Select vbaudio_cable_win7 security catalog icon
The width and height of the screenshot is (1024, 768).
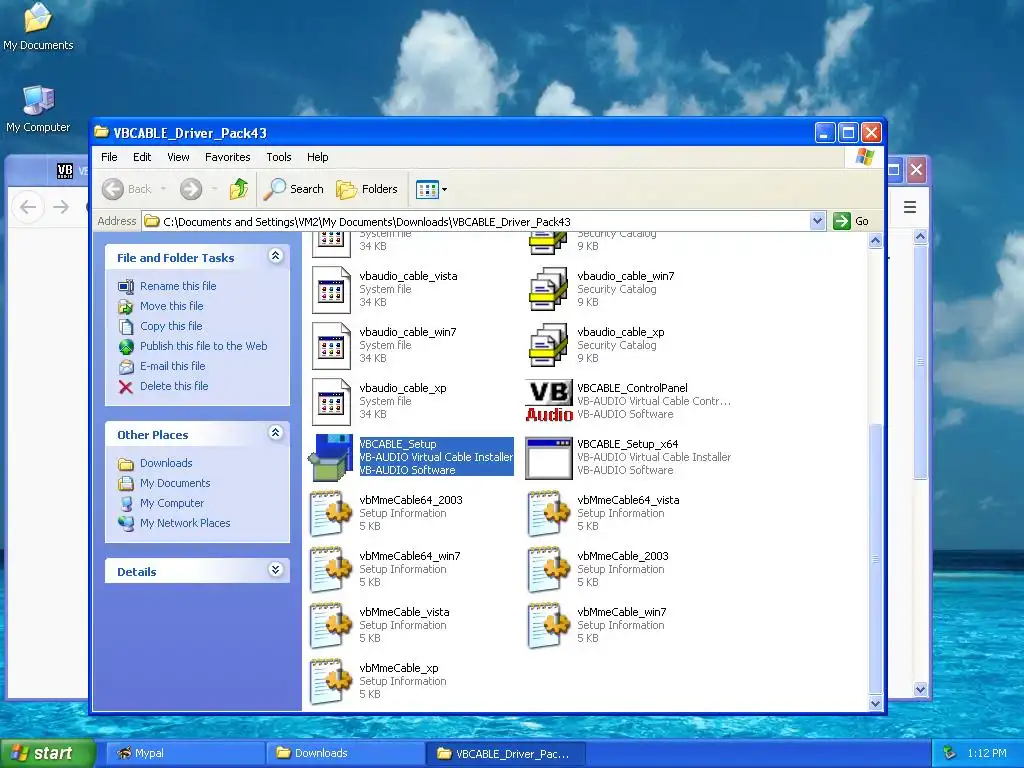point(548,289)
